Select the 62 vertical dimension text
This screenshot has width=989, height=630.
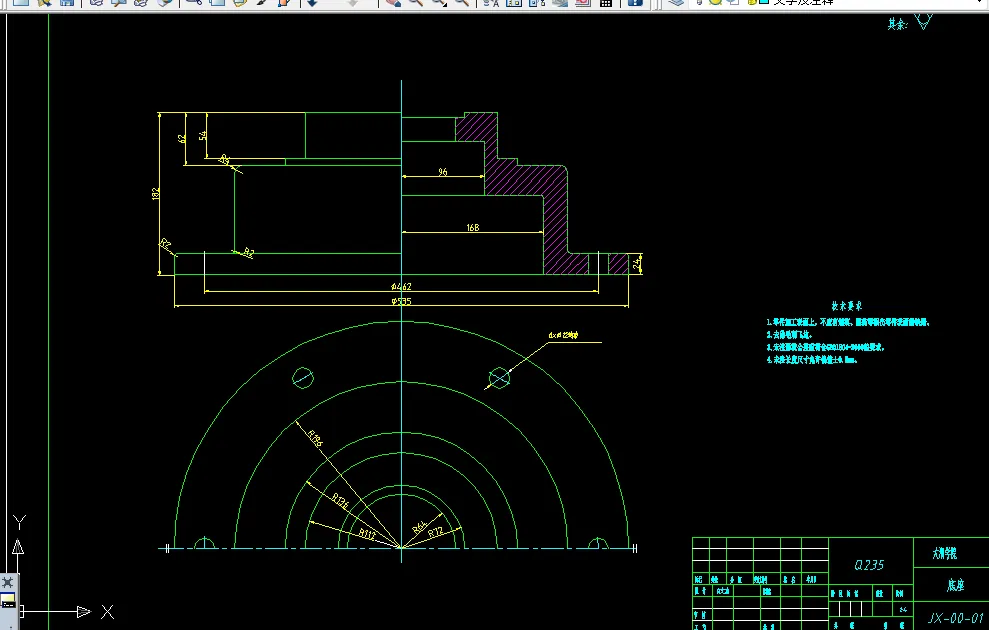coord(182,139)
